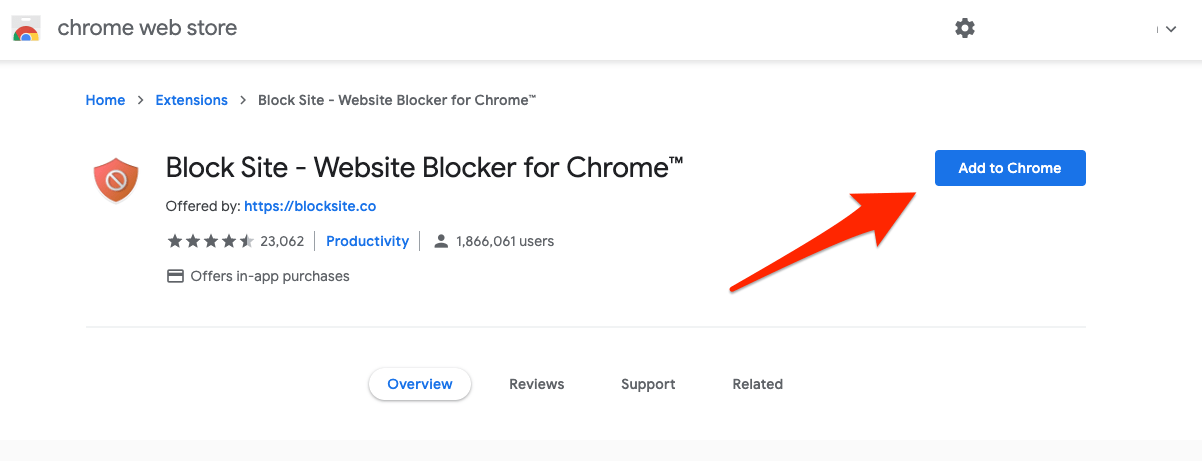
Task: Select the Overview tab
Action: tap(420, 384)
